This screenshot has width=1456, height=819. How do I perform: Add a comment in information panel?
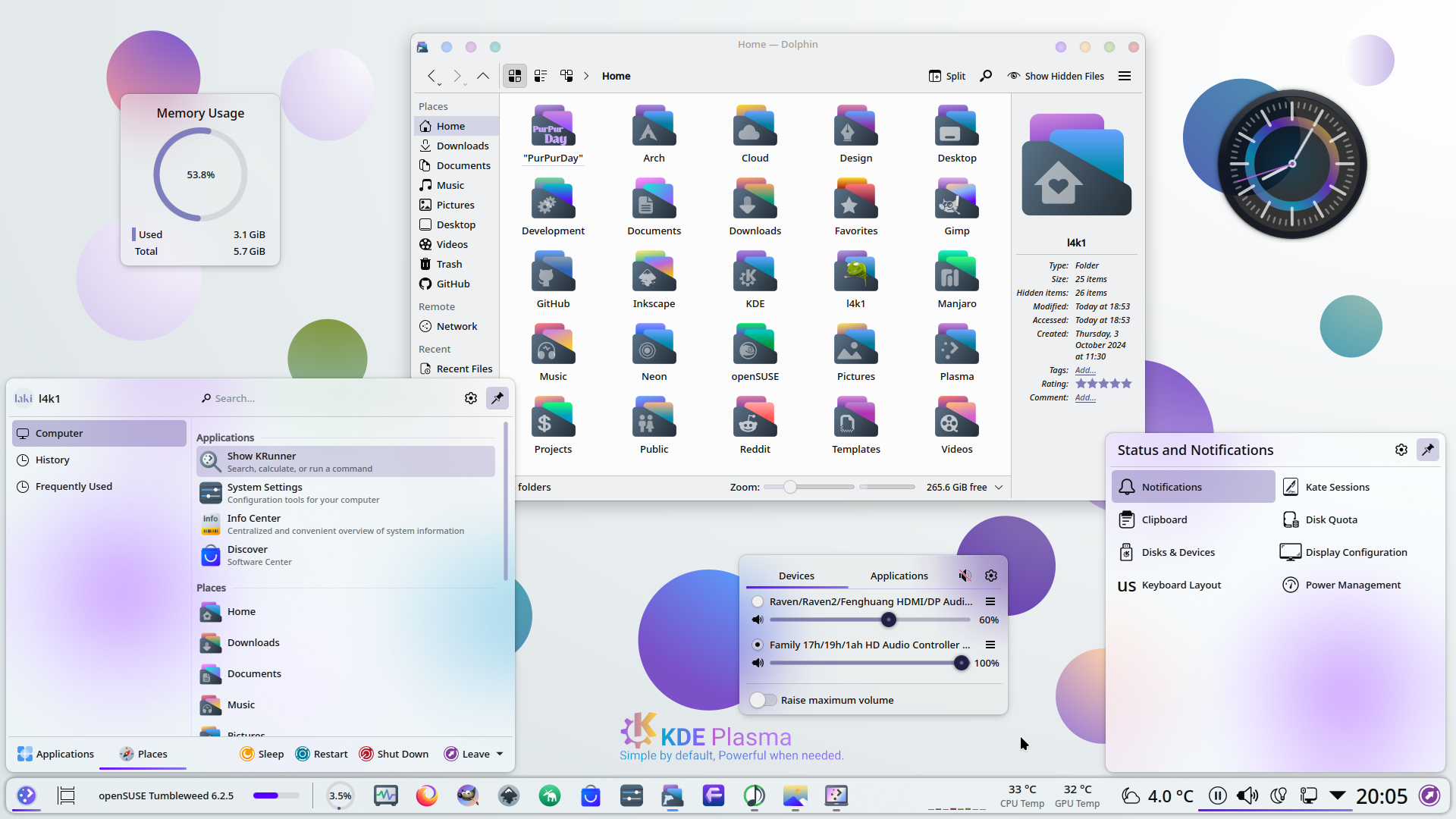pos(1085,397)
